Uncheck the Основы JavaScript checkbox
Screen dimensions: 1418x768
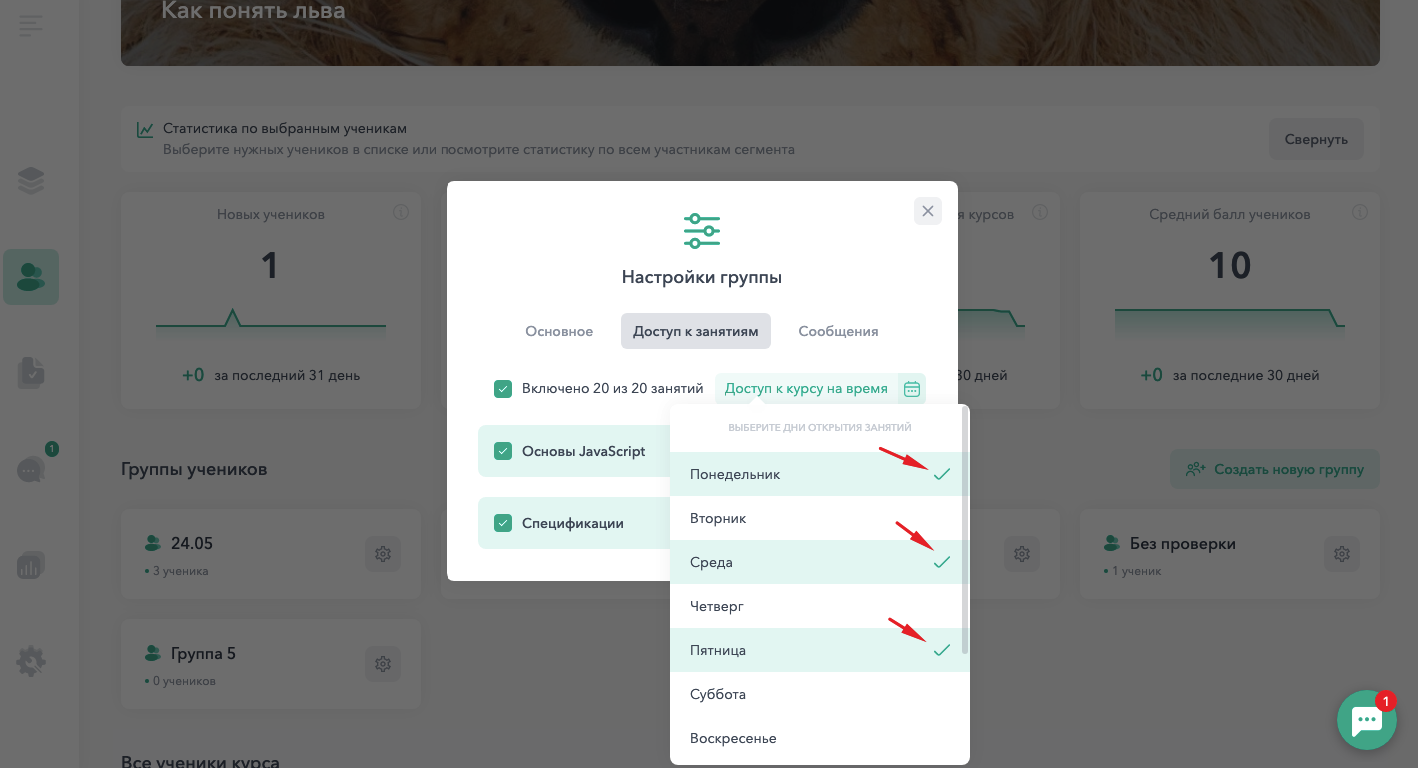pos(503,451)
